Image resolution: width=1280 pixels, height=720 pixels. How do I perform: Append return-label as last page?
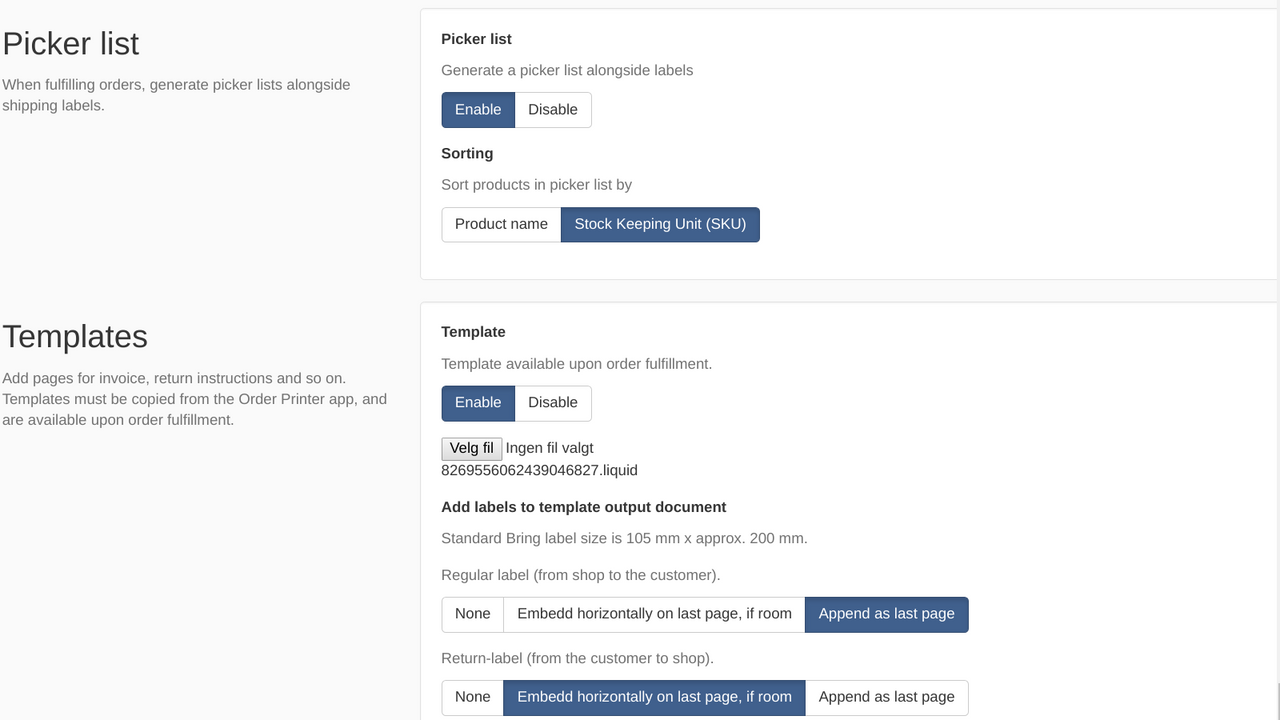point(886,697)
